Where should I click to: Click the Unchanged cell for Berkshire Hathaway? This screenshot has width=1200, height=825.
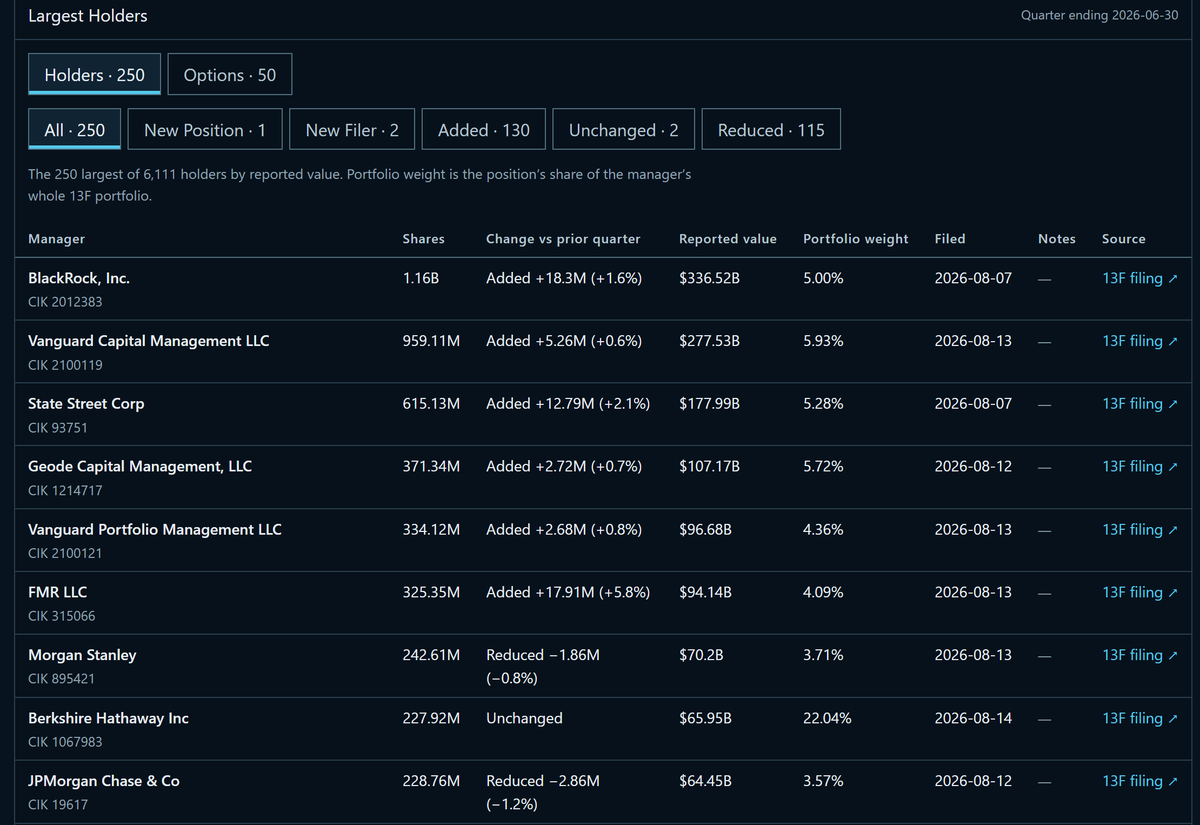point(524,718)
